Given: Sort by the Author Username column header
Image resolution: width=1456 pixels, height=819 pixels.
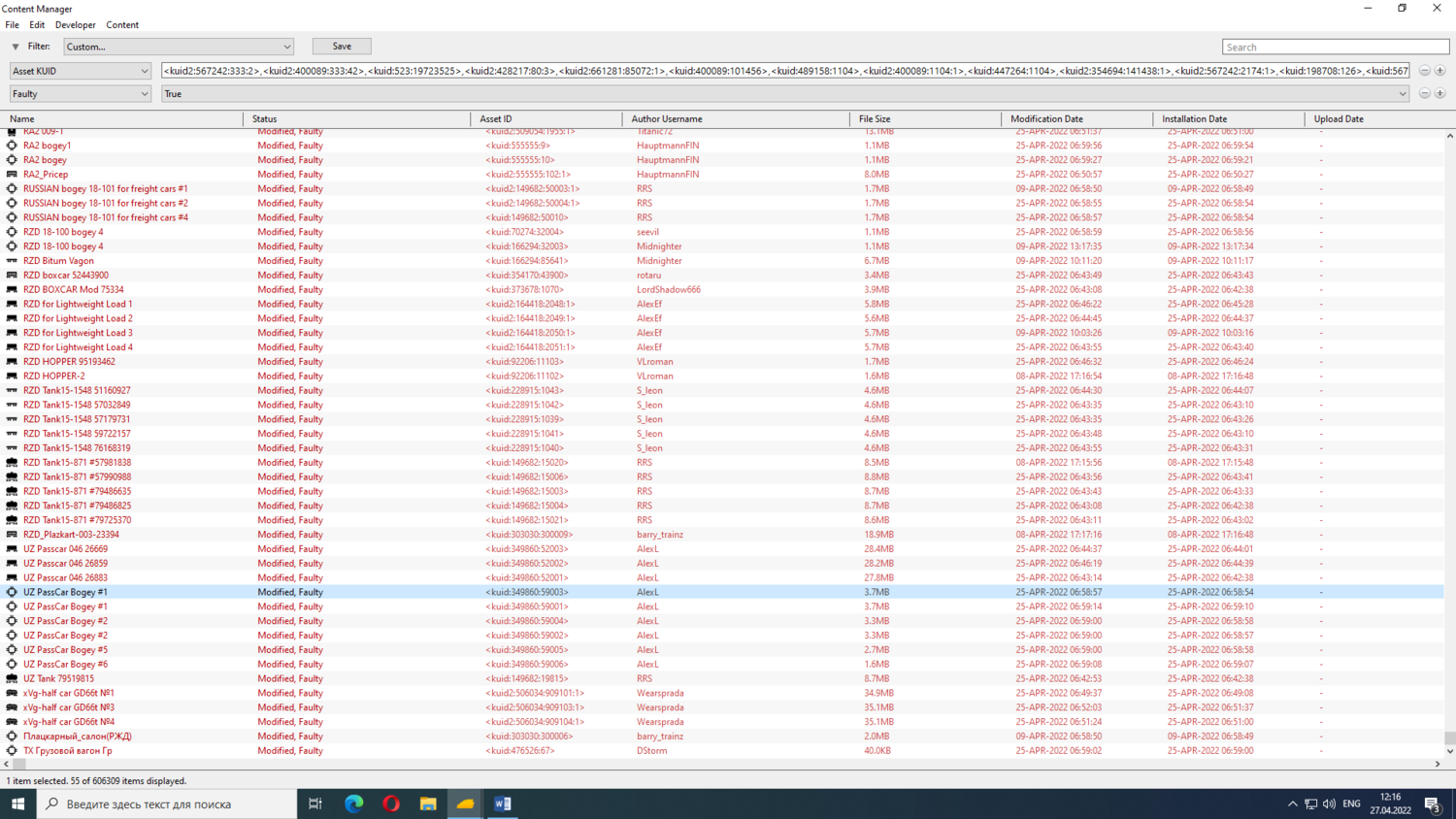Looking at the screenshot, I should click(x=736, y=119).
